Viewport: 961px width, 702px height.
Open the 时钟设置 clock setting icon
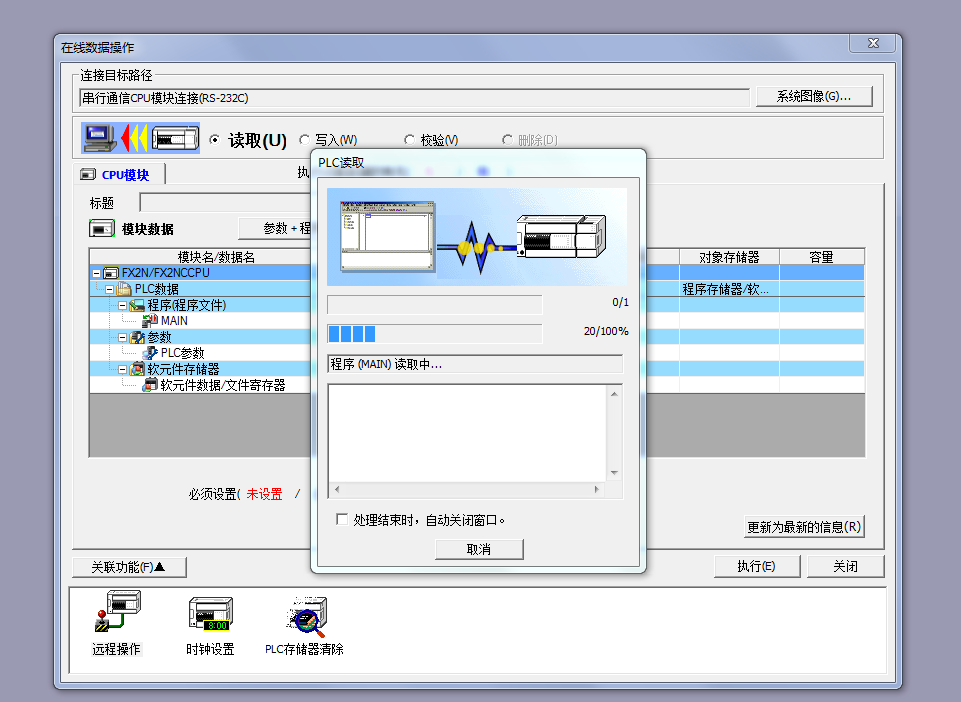pyautogui.click(x=210, y=614)
